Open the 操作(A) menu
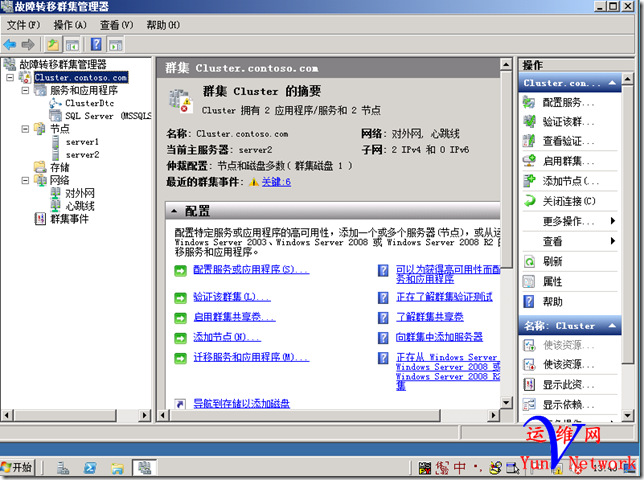This screenshot has height=480, width=644. point(70,25)
